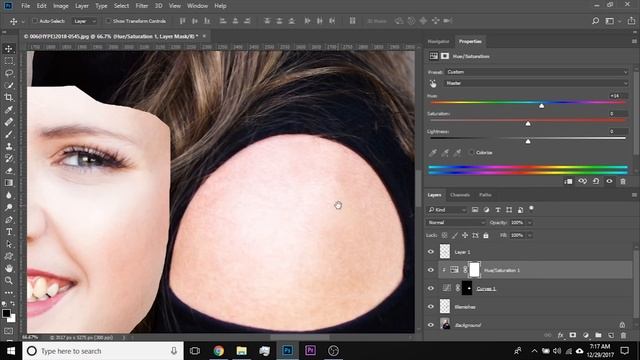Screen dimensions: 640x360
Task: Delete the adjustment layer from Properties panel
Action: click(623, 182)
